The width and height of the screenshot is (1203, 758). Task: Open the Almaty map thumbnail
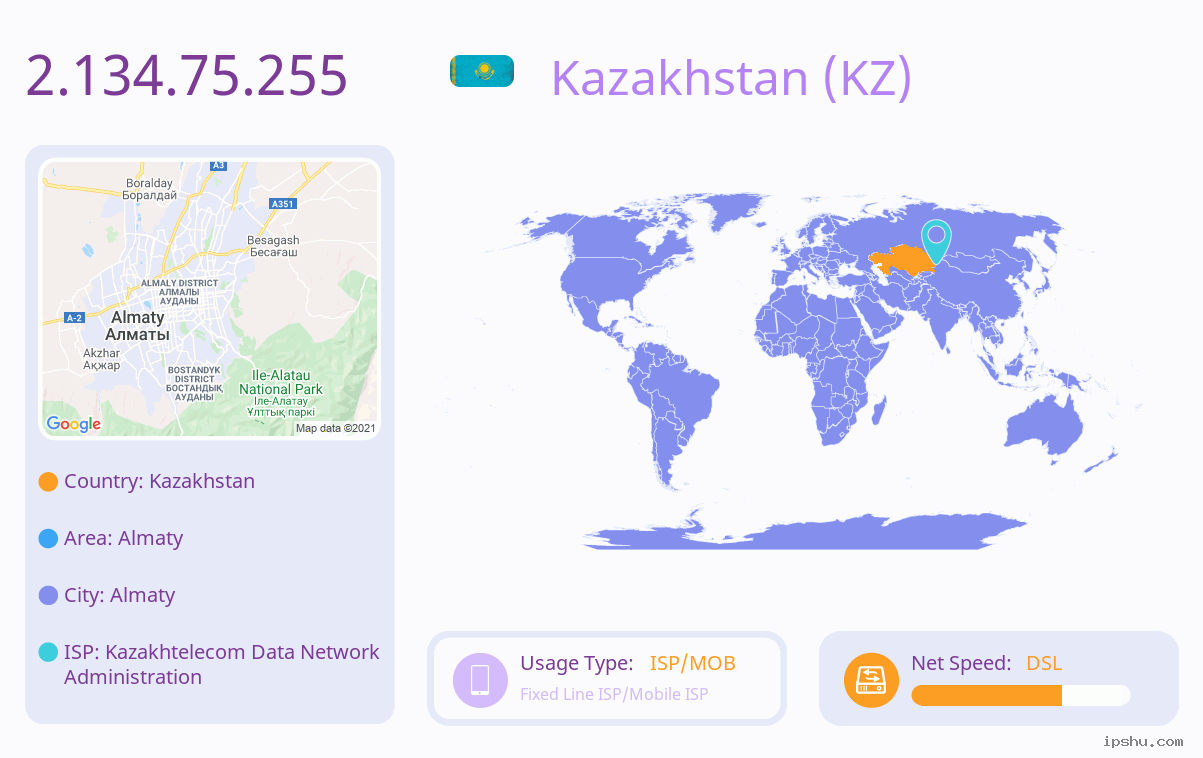(x=210, y=299)
